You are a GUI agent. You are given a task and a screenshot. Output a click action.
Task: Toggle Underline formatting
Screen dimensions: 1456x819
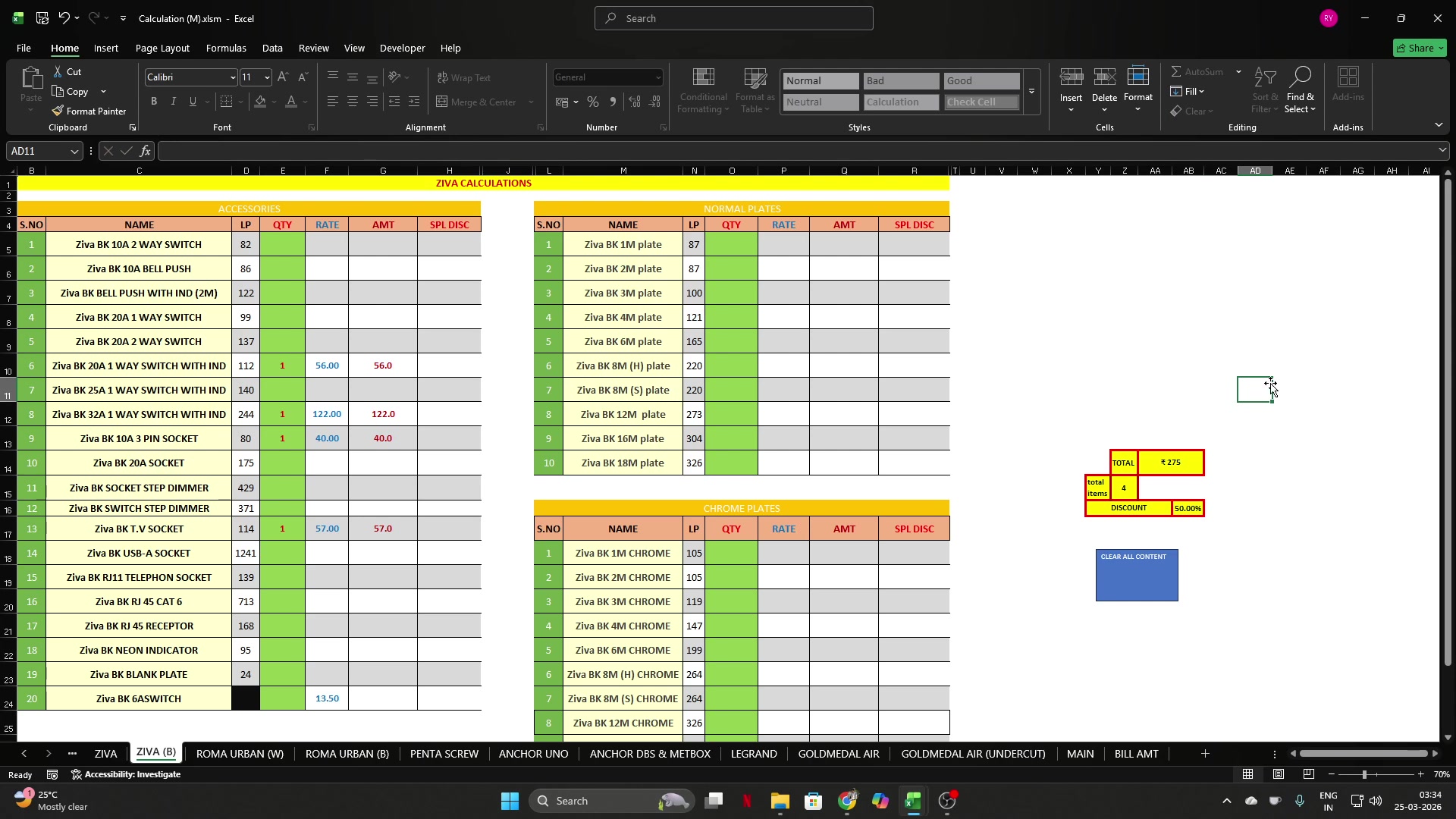[193, 102]
